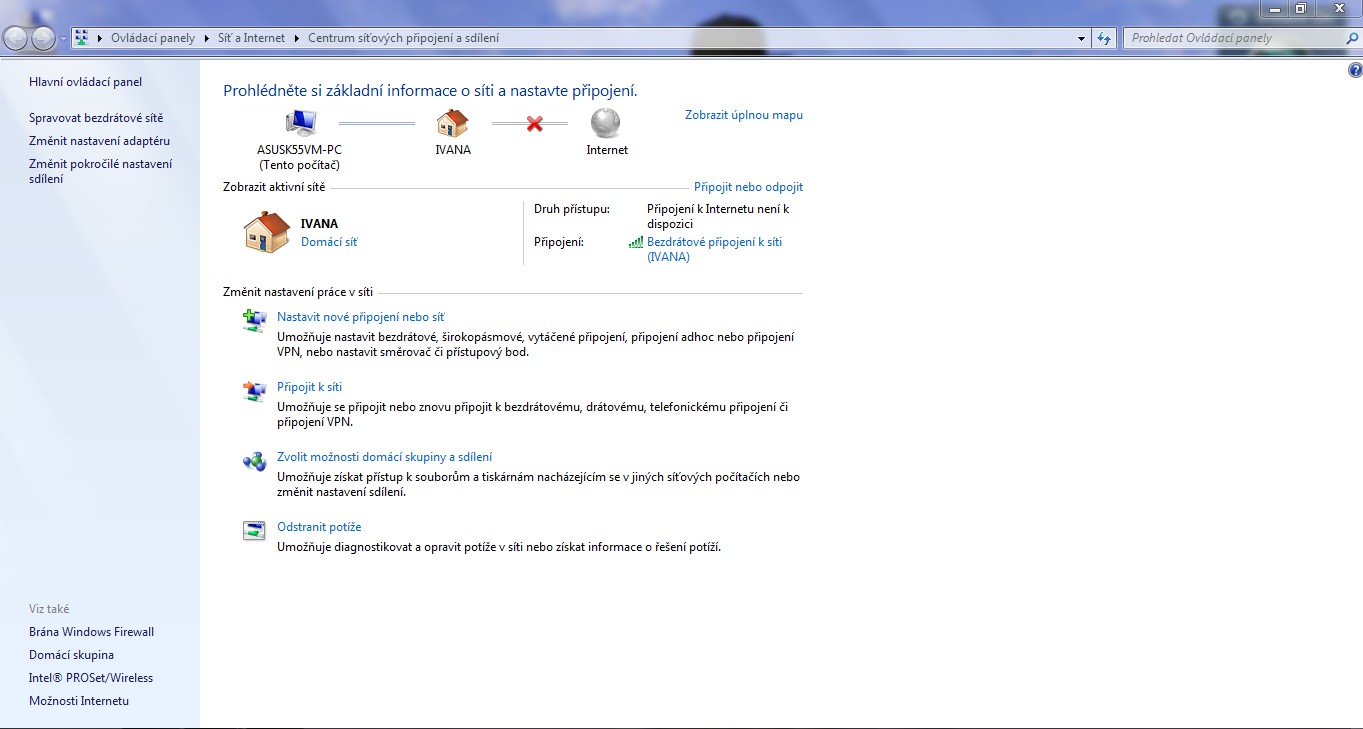Select Centrum síťových připojení a sdílení breadcrumb
Screen dimensions: 1363x729
[x=403, y=38]
